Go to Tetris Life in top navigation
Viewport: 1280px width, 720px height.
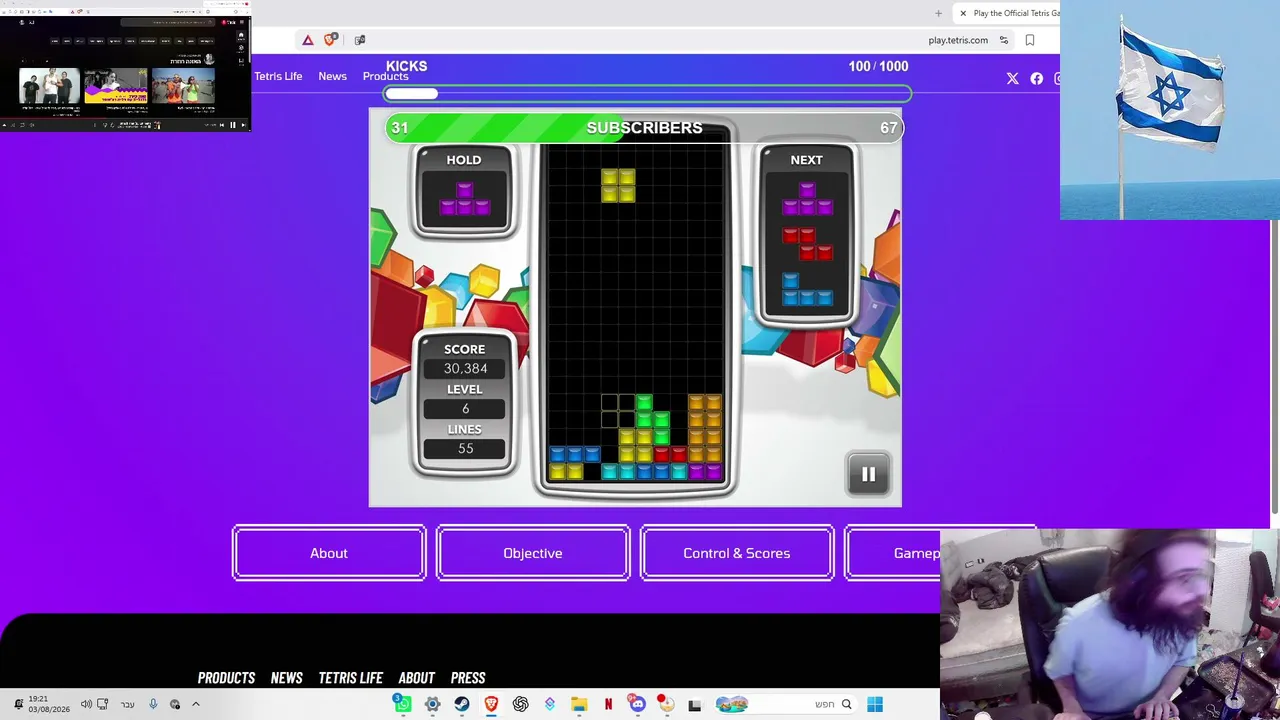pyautogui.click(x=278, y=76)
